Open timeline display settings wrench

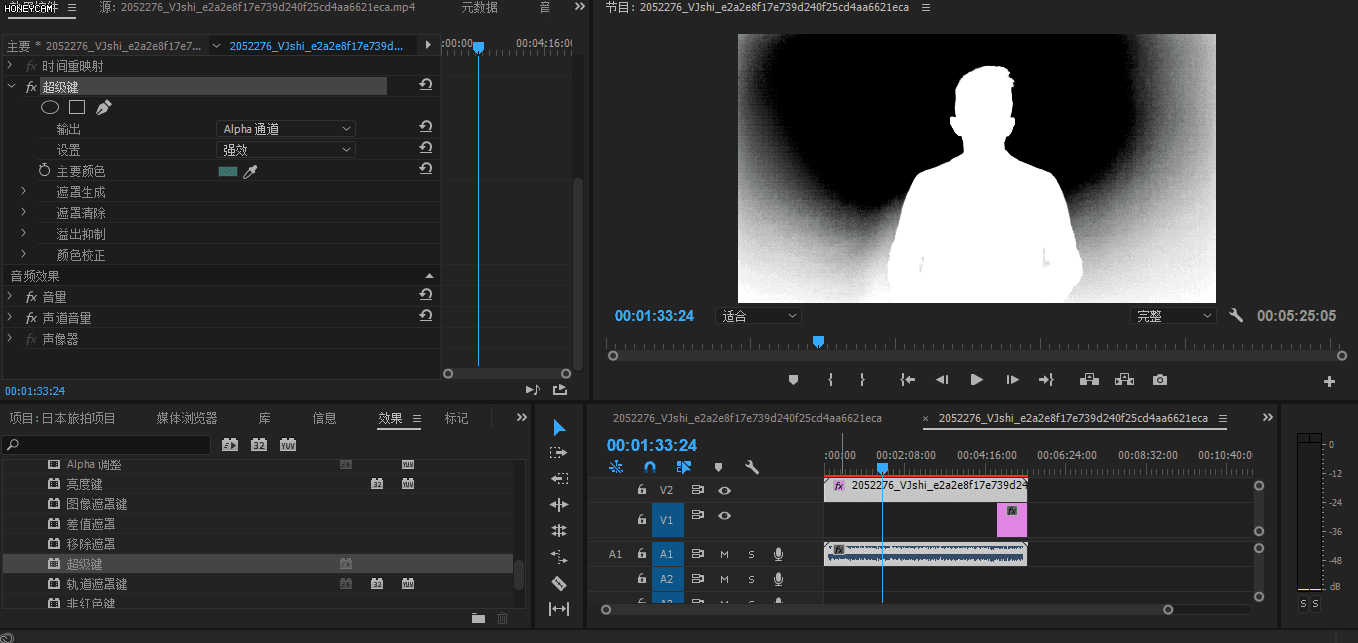(752, 467)
